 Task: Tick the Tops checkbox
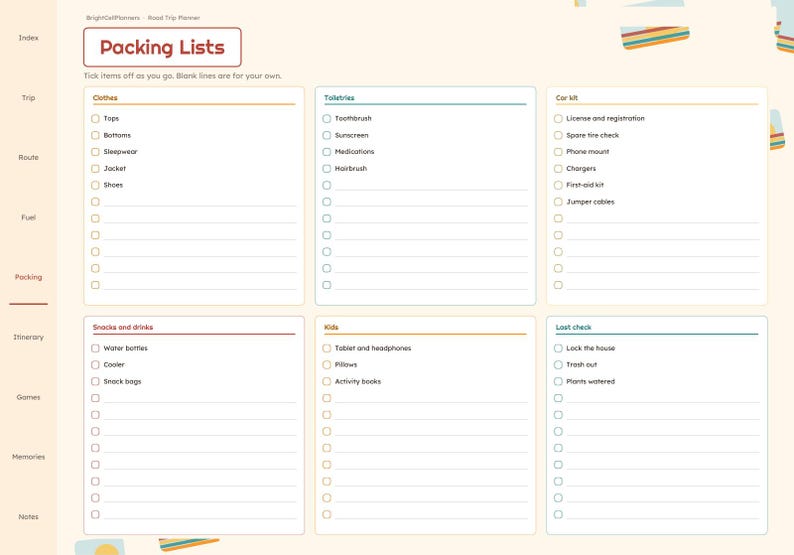95,118
